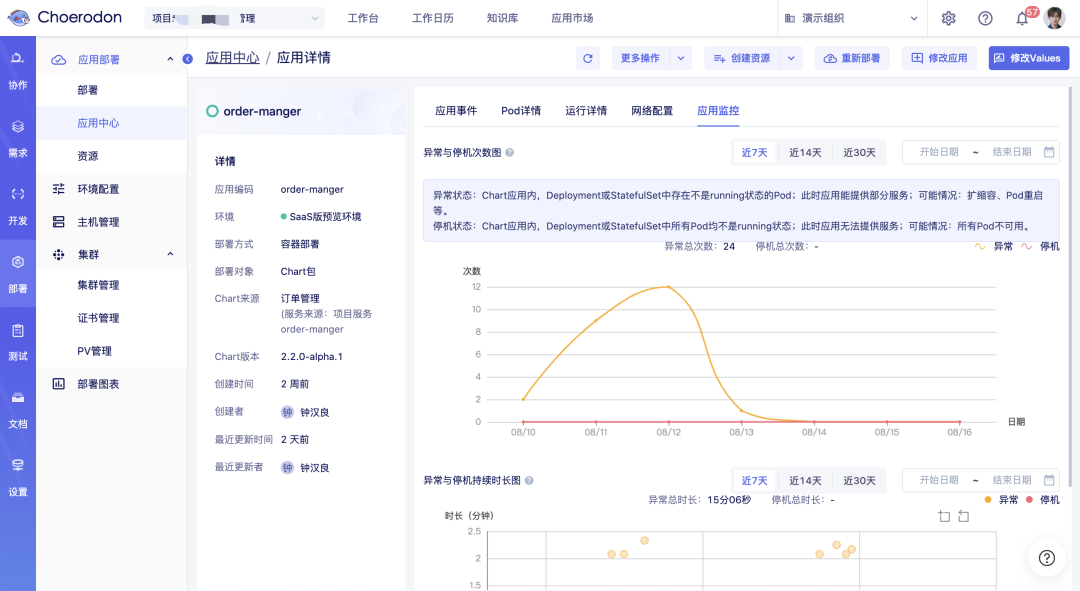
Task: Switch to the 应用事件 tab
Action: pos(456,111)
